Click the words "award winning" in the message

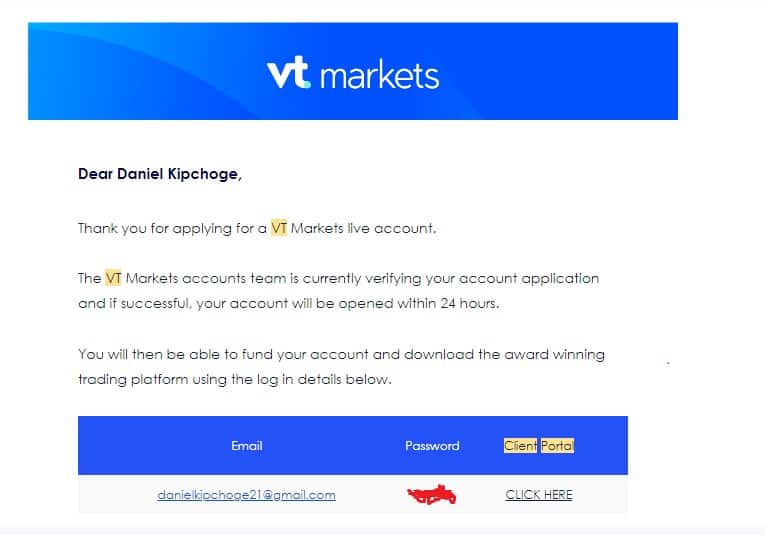click(x=561, y=354)
